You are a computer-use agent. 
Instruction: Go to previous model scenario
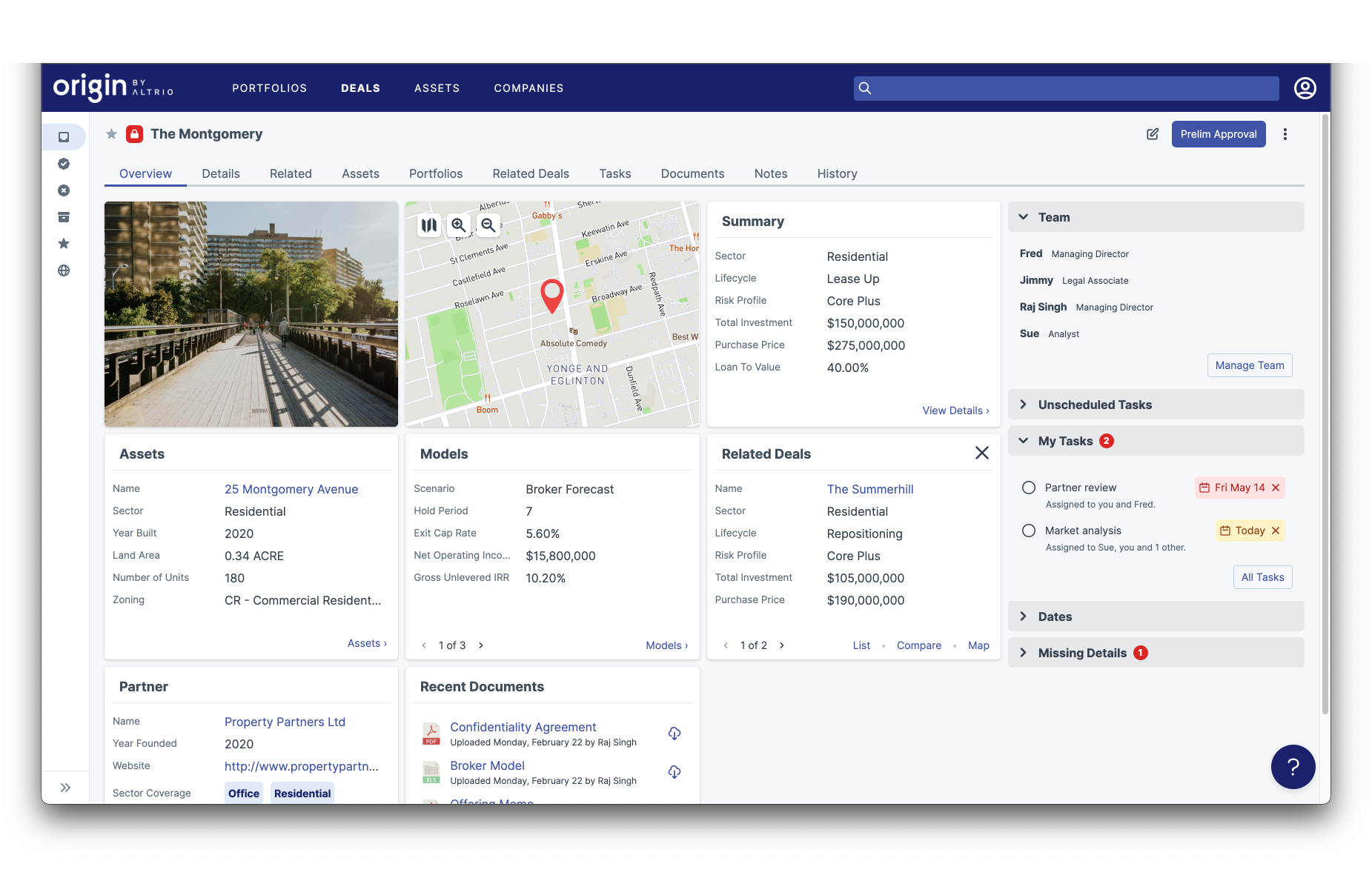pyautogui.click(x=424, y=645)
